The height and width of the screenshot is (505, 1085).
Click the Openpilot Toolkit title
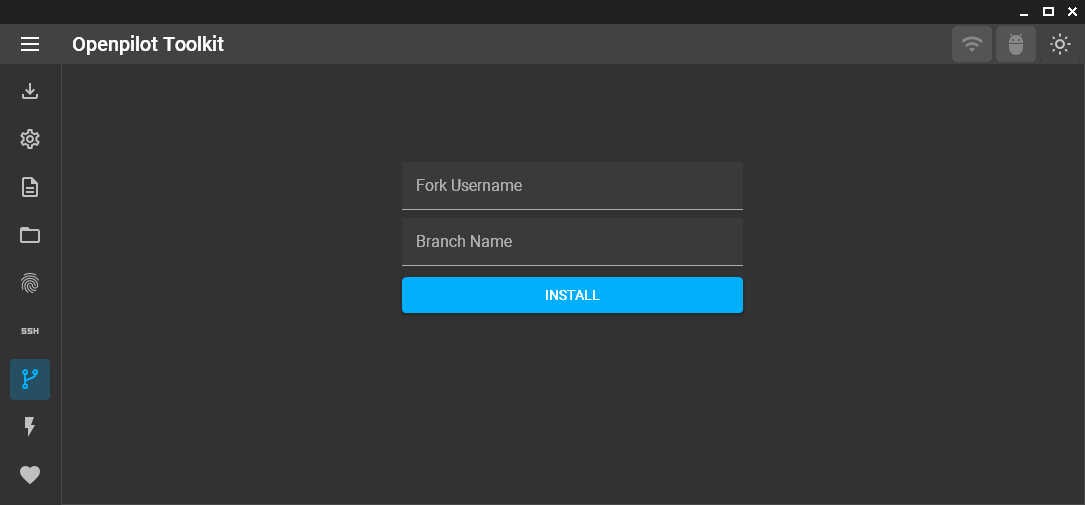148,44
